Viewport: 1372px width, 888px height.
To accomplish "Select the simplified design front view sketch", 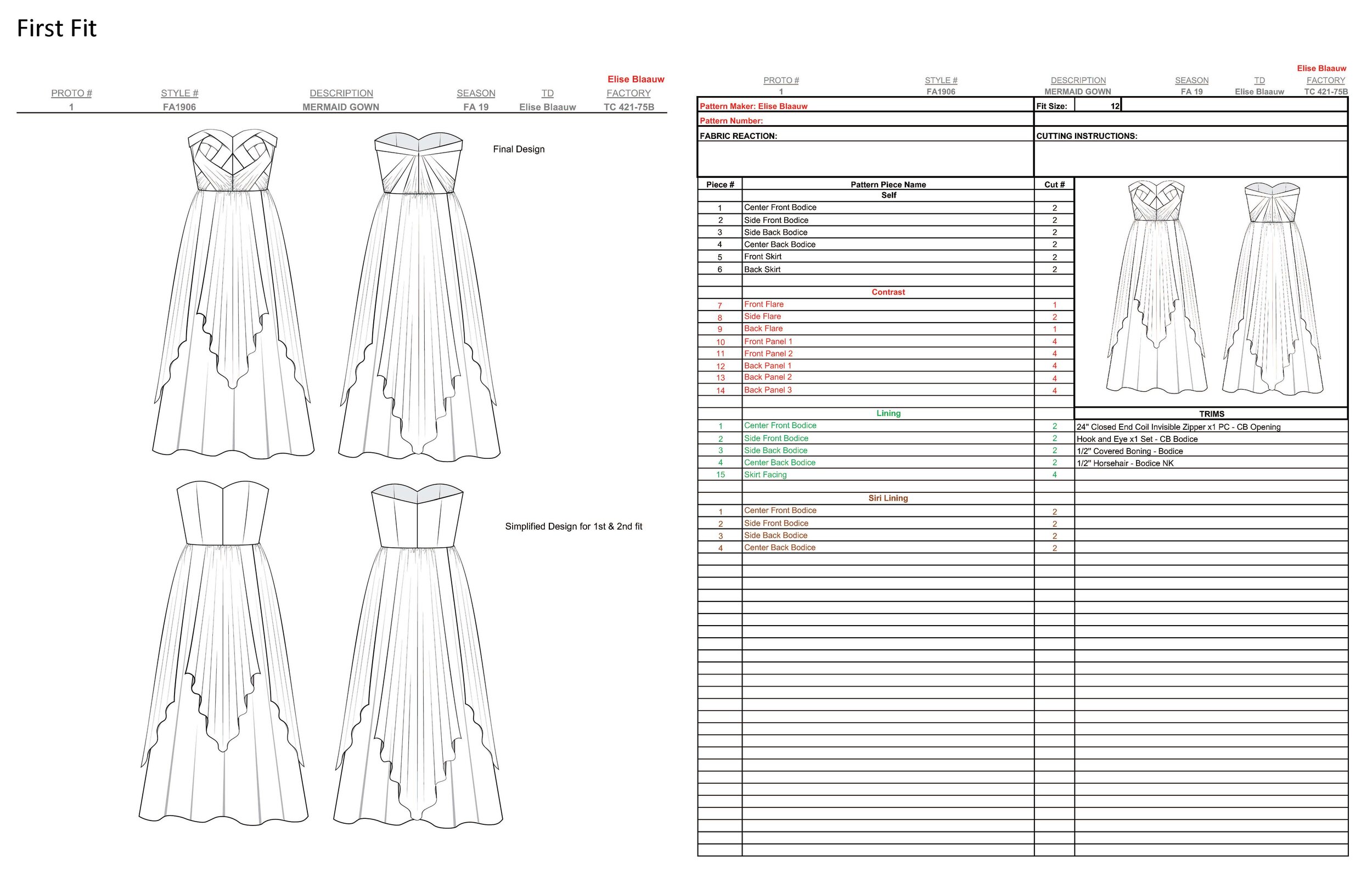I will 223,651.
